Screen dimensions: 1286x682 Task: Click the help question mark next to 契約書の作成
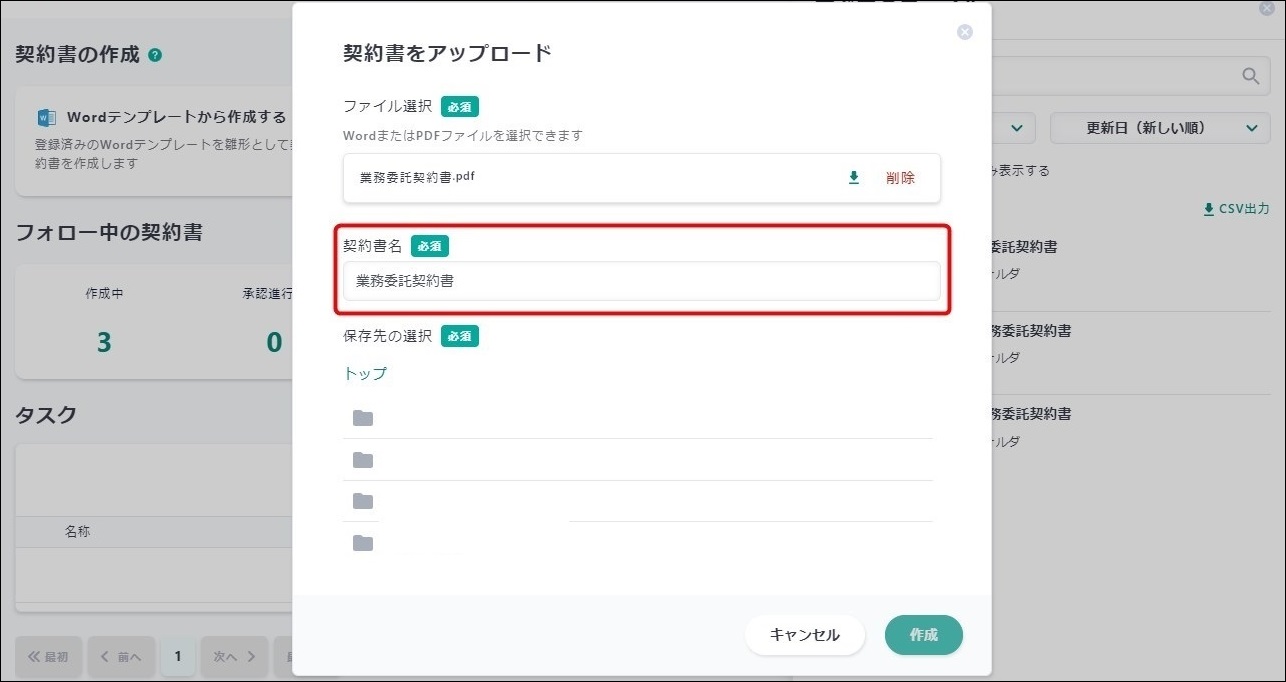[155, 55]
